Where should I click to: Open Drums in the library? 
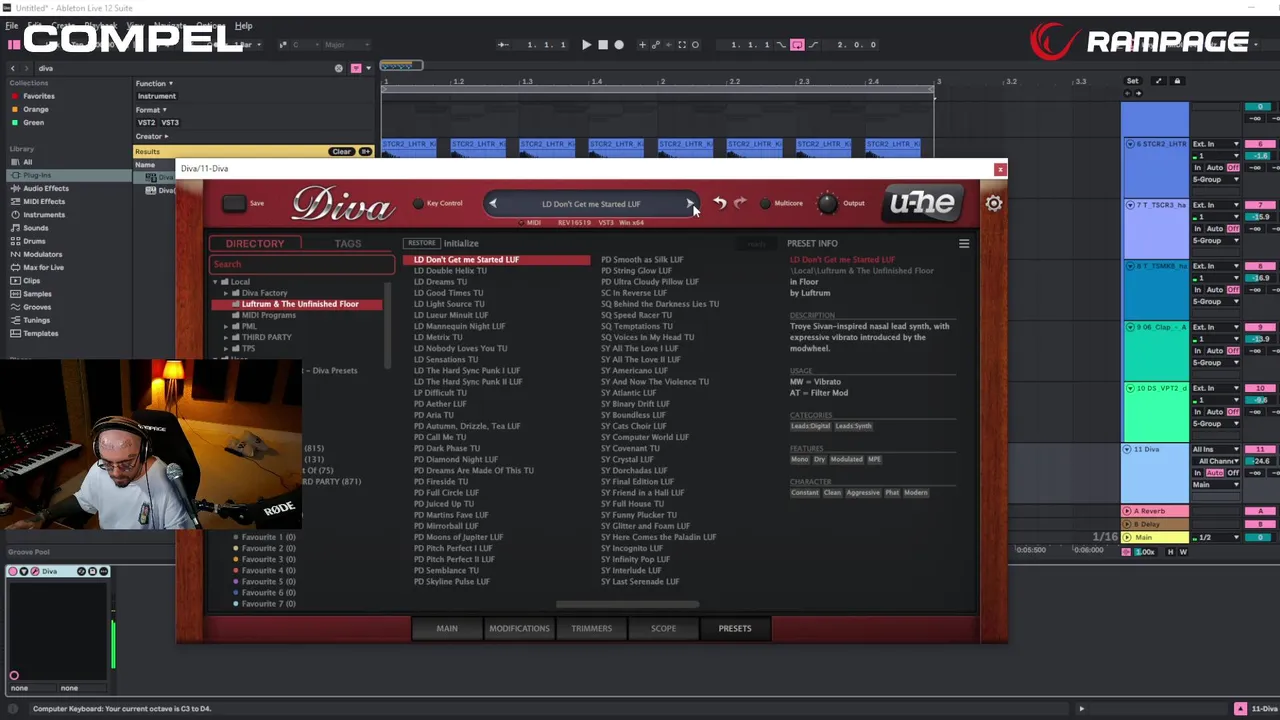pos(34,241)
